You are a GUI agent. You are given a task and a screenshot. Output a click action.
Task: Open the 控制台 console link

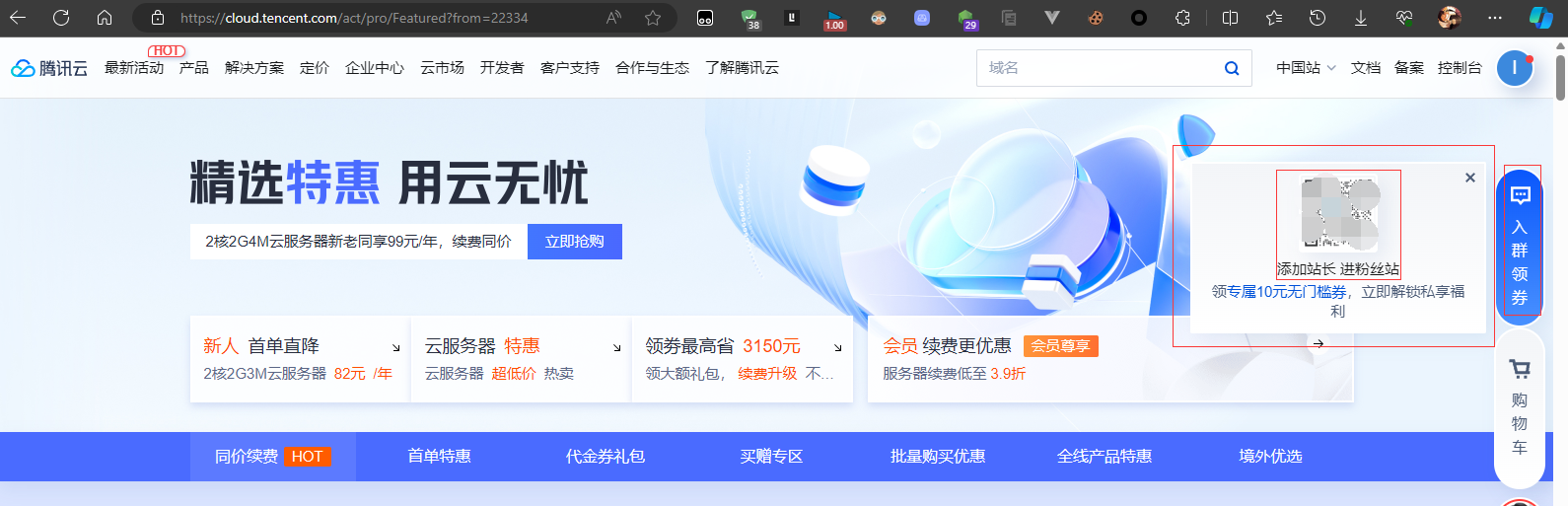1460,68
